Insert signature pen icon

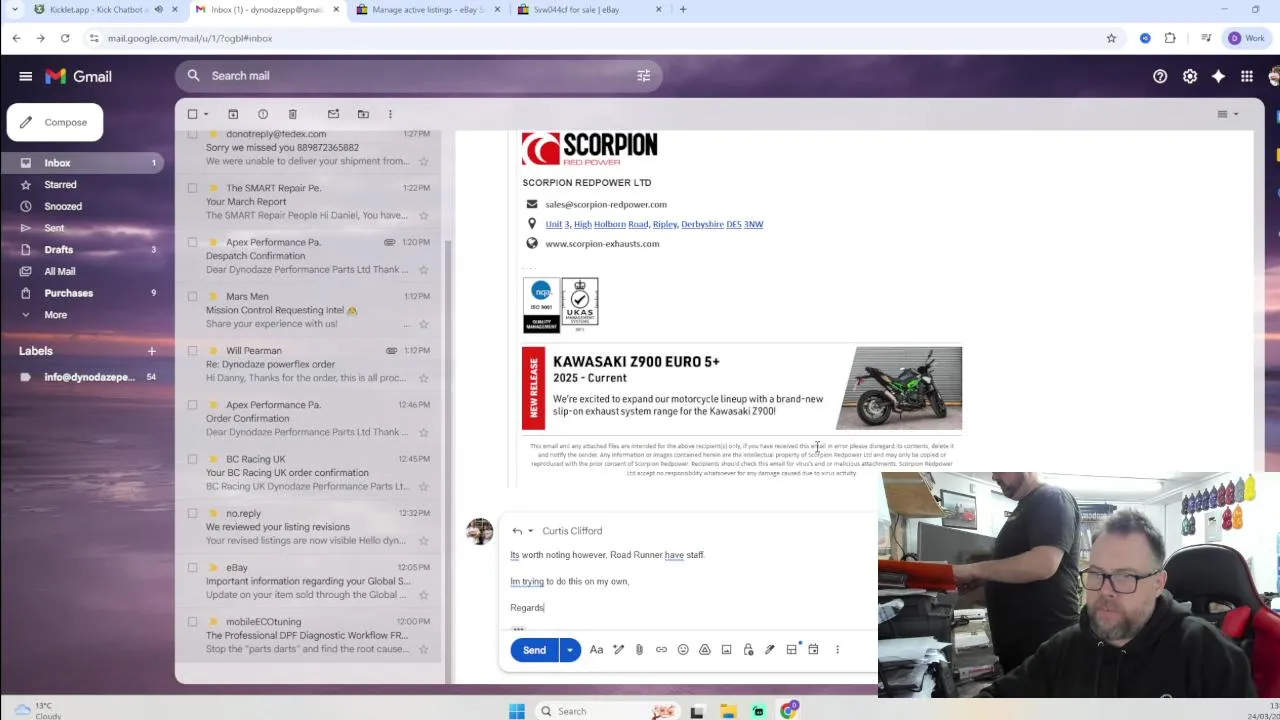pos(770,650)
